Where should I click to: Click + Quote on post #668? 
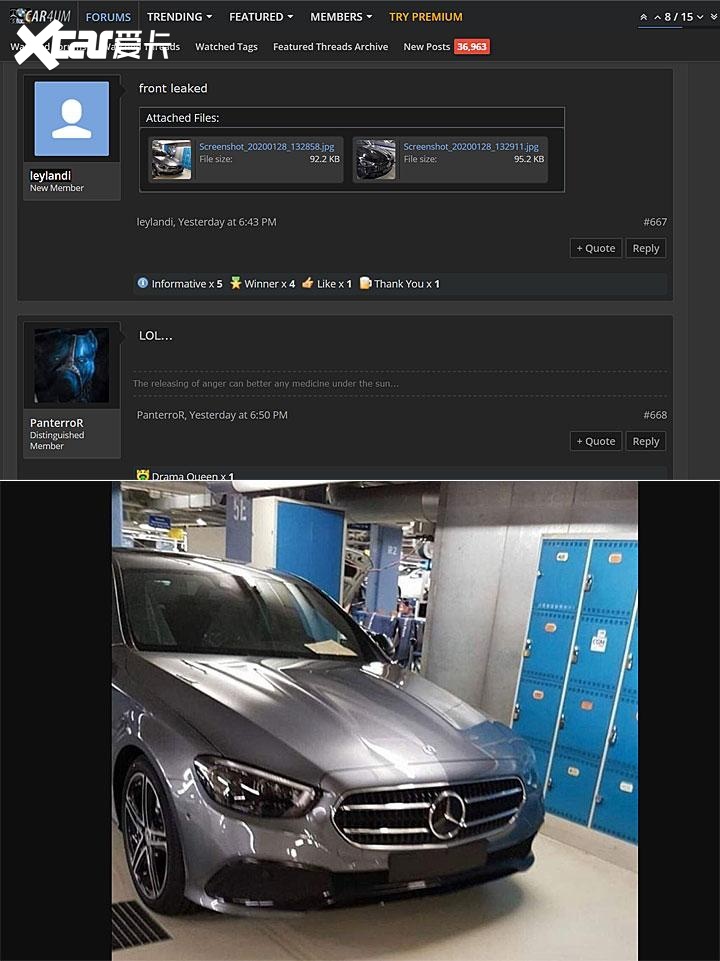click(x=596, y=441)
